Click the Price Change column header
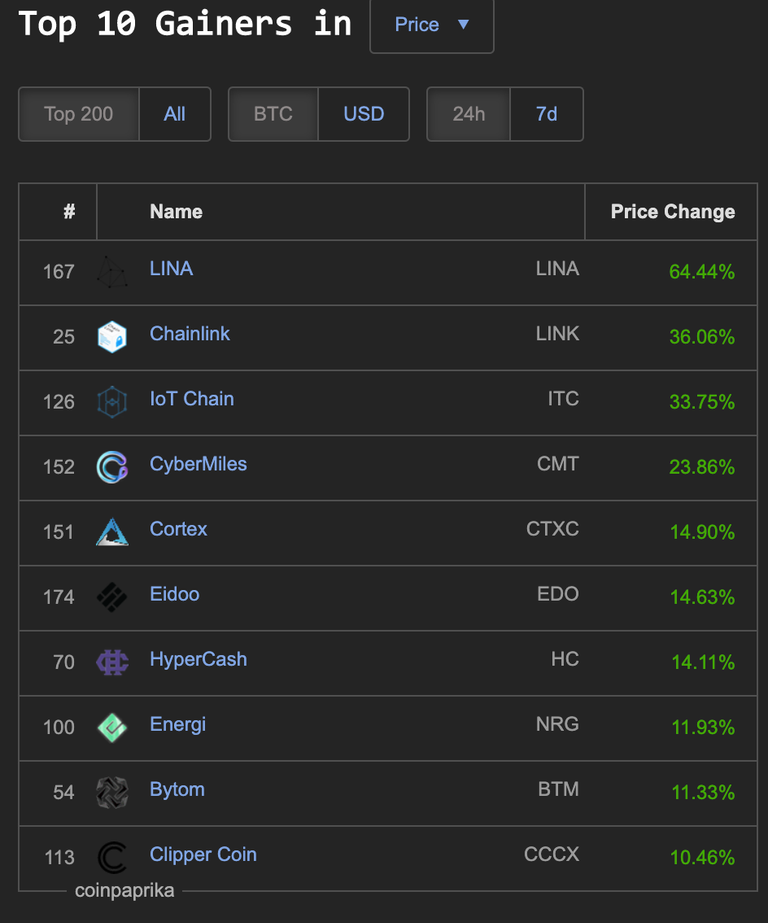The width and height of the screenshot is (768, 923). pos(673,211)
